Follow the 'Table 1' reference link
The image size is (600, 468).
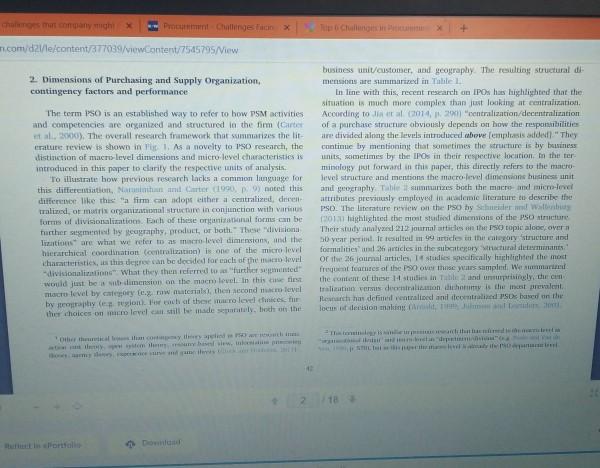click(x=446, y=81)
